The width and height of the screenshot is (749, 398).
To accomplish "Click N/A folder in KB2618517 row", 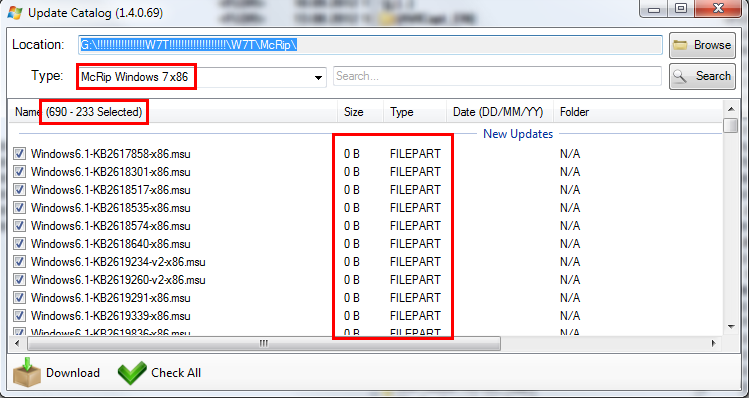I will pos(570,190).
